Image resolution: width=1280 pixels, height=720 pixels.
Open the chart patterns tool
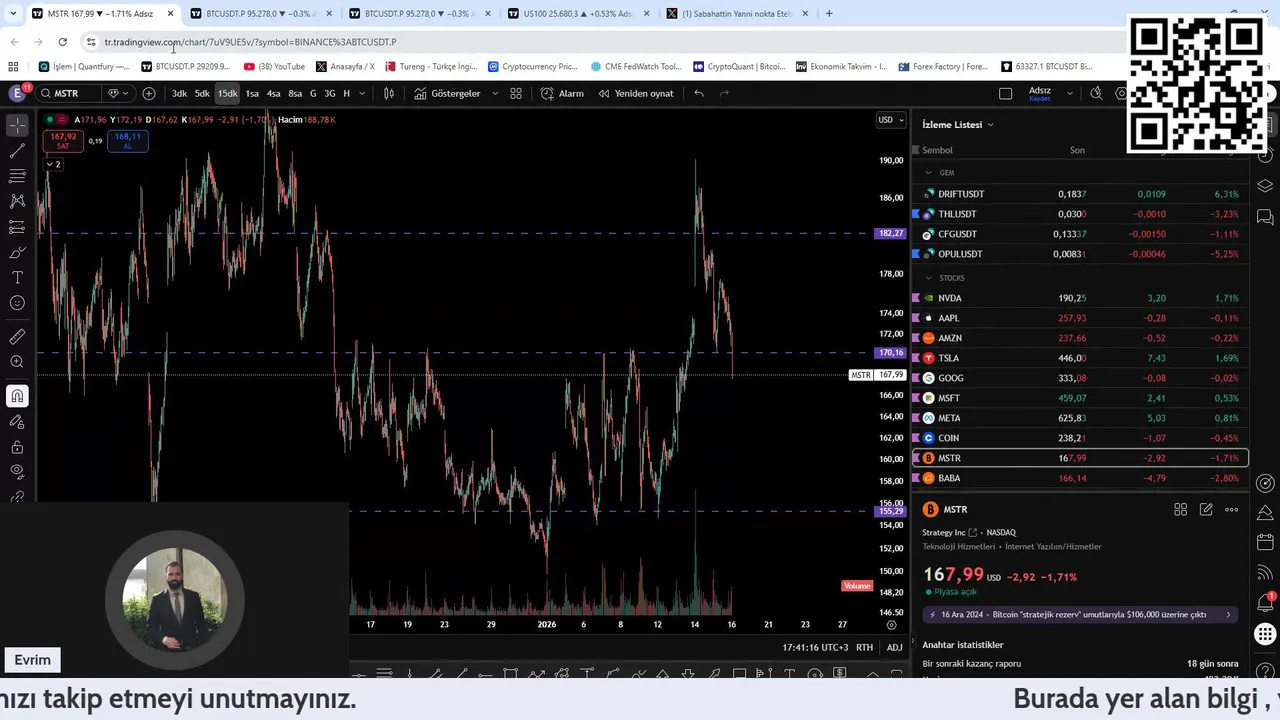(x=17, y=201)
